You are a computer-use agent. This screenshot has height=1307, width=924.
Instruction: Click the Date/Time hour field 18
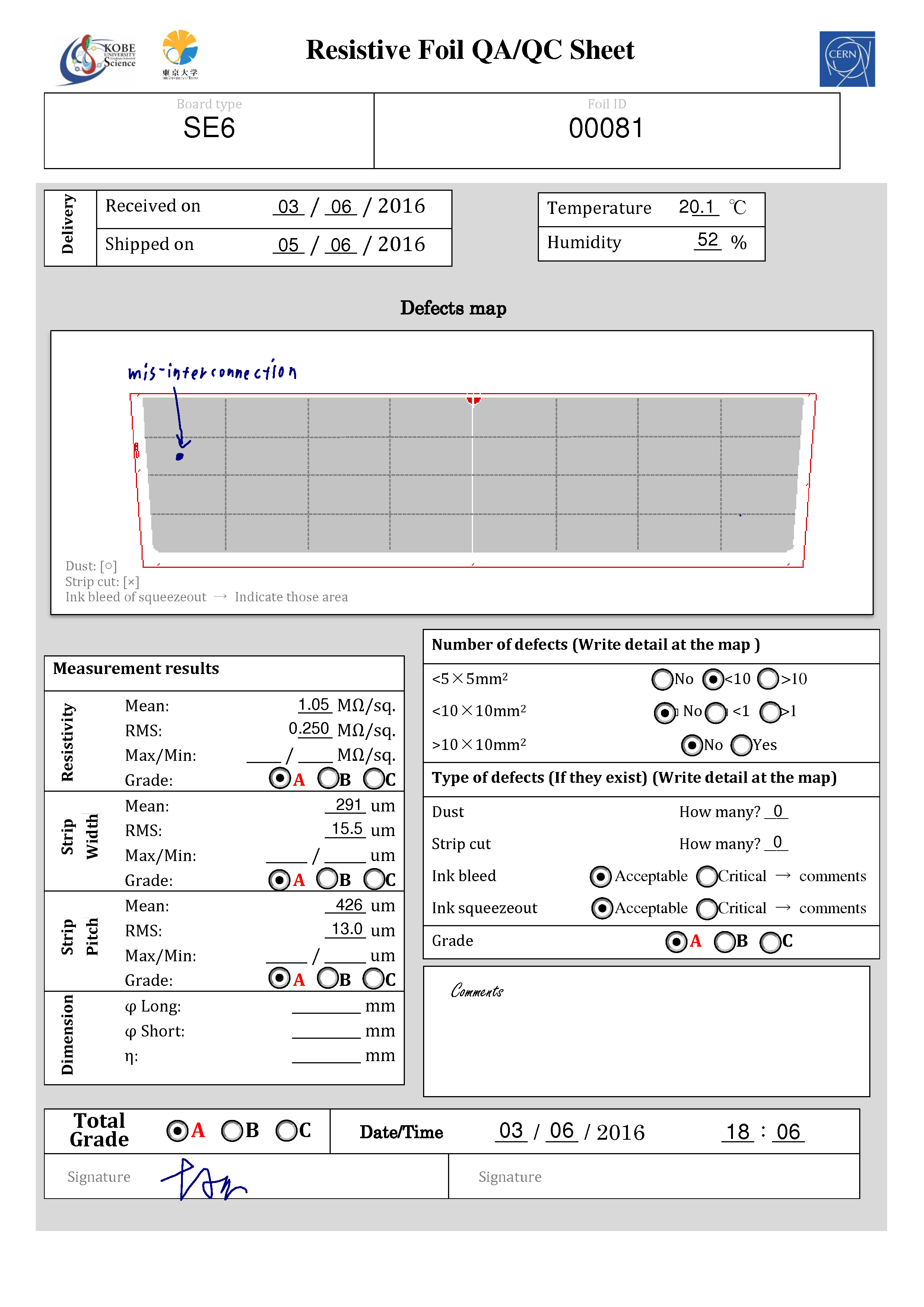click(738, 1132)
